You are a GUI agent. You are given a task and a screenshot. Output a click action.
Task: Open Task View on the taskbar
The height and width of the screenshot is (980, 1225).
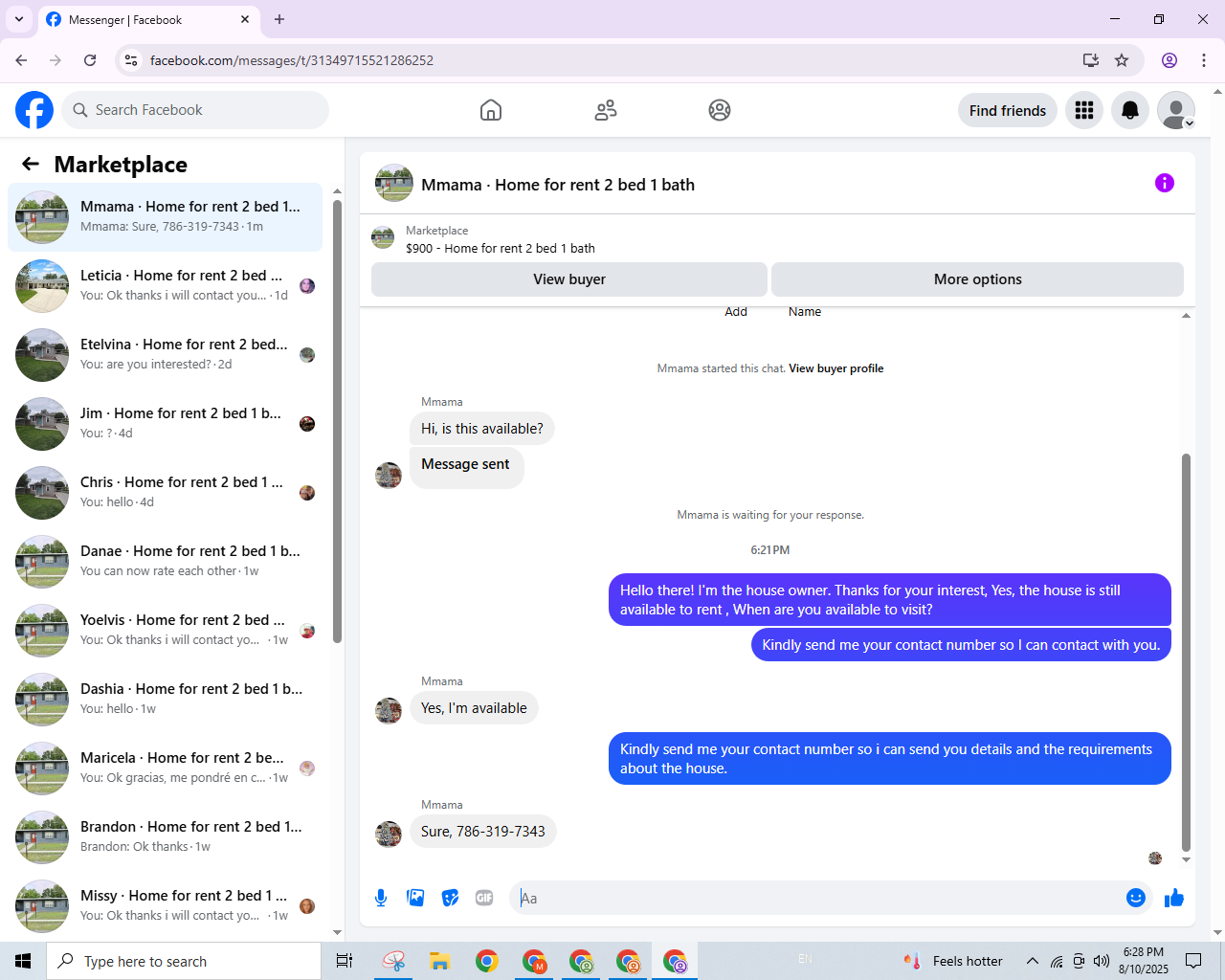point(345,961)
